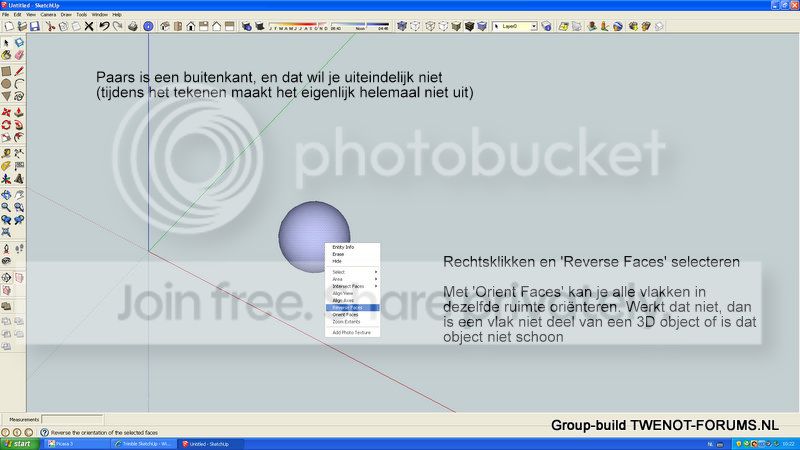
Task: Click Get Models toolbar icon
Action: (x=633, y=26)
